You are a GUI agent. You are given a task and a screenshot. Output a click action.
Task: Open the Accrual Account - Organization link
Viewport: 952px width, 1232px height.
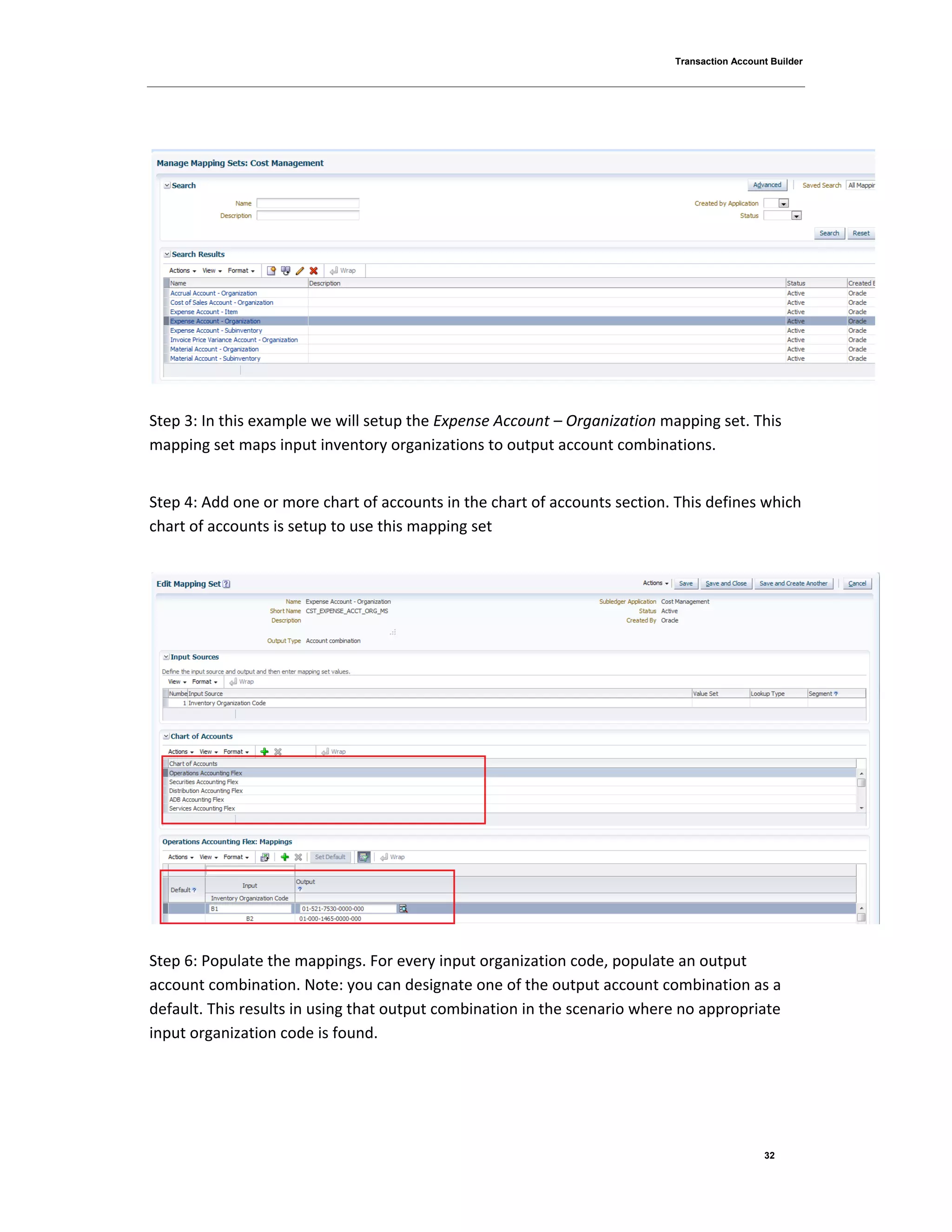pos(213,293)
